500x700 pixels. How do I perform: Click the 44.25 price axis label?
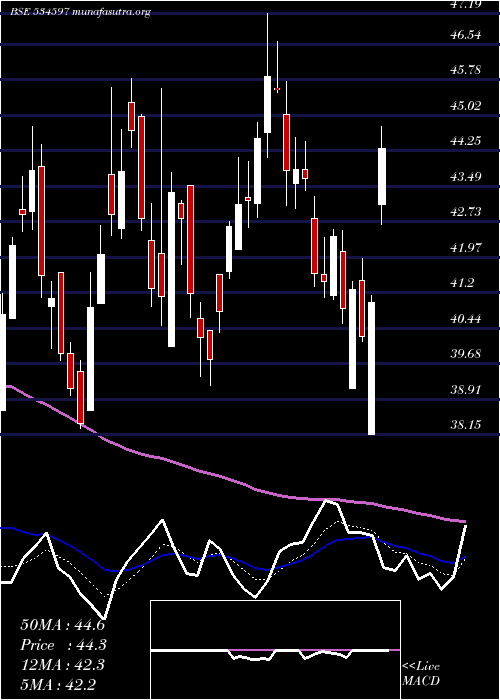point(466,141)
